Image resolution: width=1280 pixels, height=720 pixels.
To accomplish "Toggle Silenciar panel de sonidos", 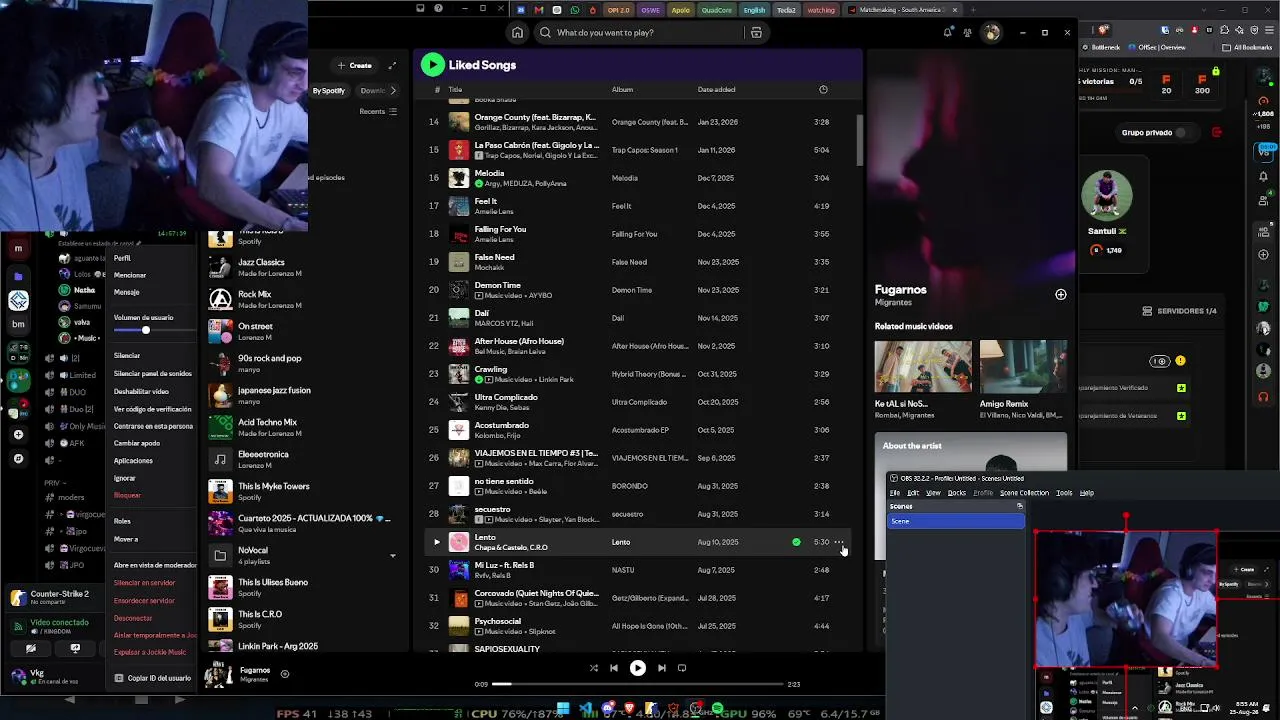I will click(x=153, y=373).
